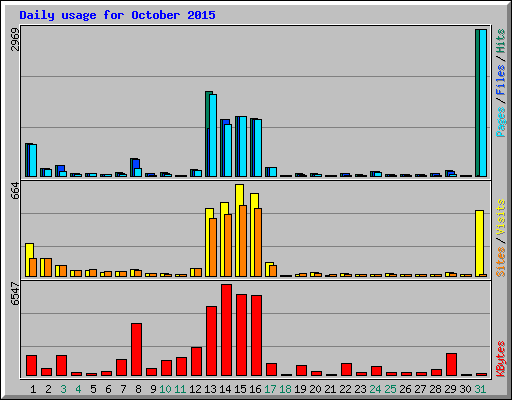The width and height of the screenshot is (512, 400).
Task: Select the orange Sites bar for day 13
Action: 213,247
